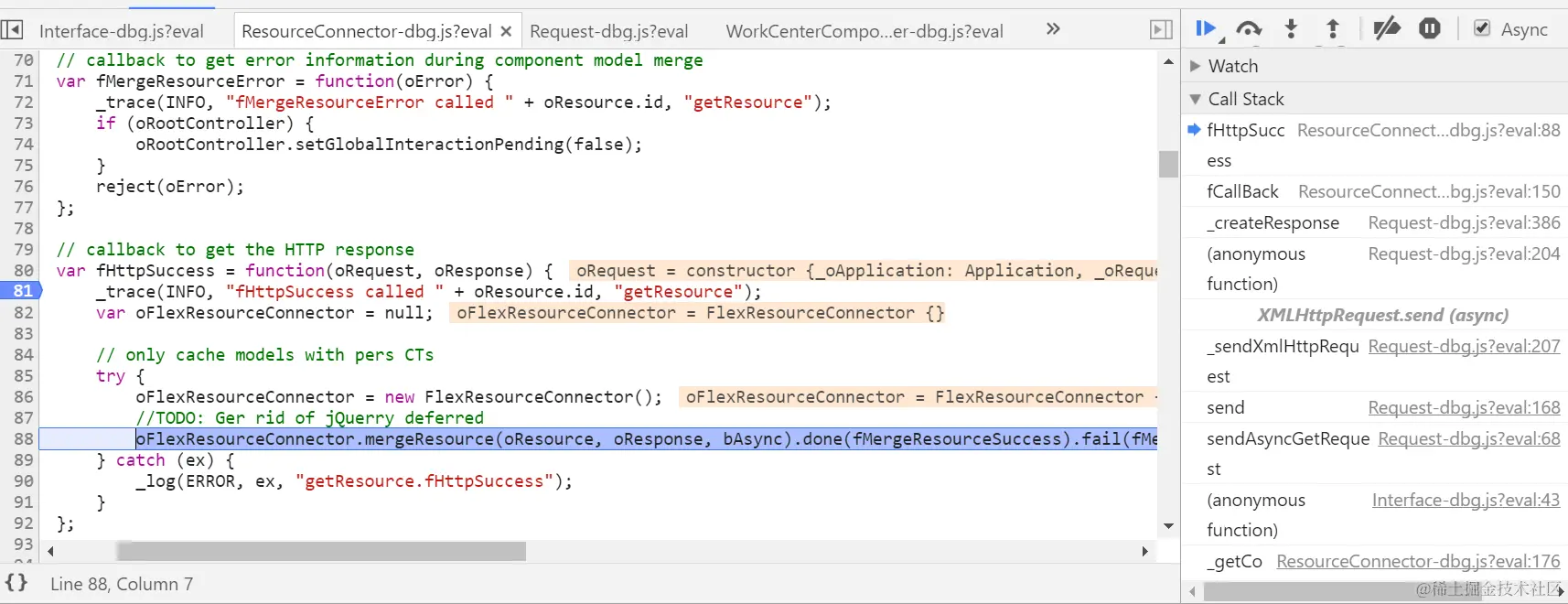Viewport: 1568px width, 604px height.
Task: Click the horizontal scroll right arrow
Action: pyautogui.click(x=1144, y=551)
